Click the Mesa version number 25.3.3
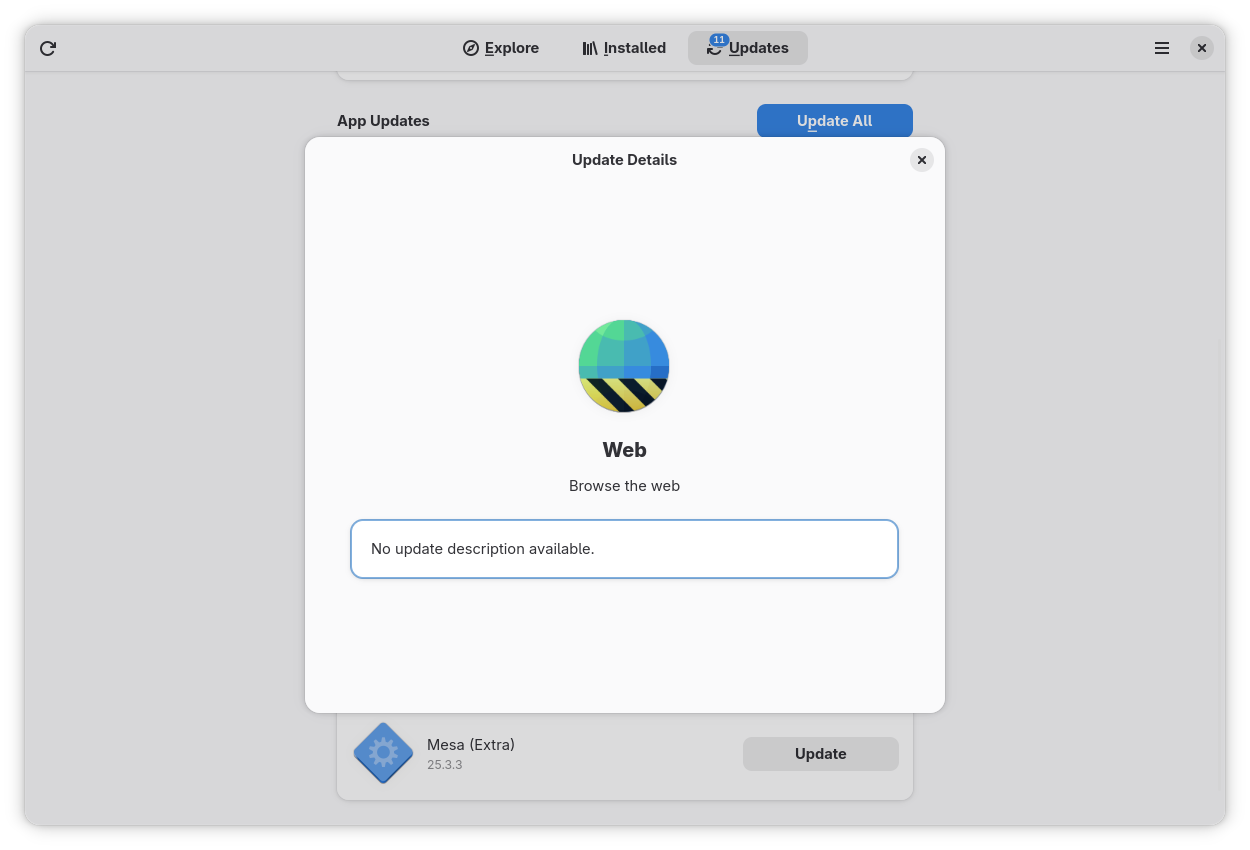Image resolution: width=1250 pixels, height=850 pixels. (445, 765)
